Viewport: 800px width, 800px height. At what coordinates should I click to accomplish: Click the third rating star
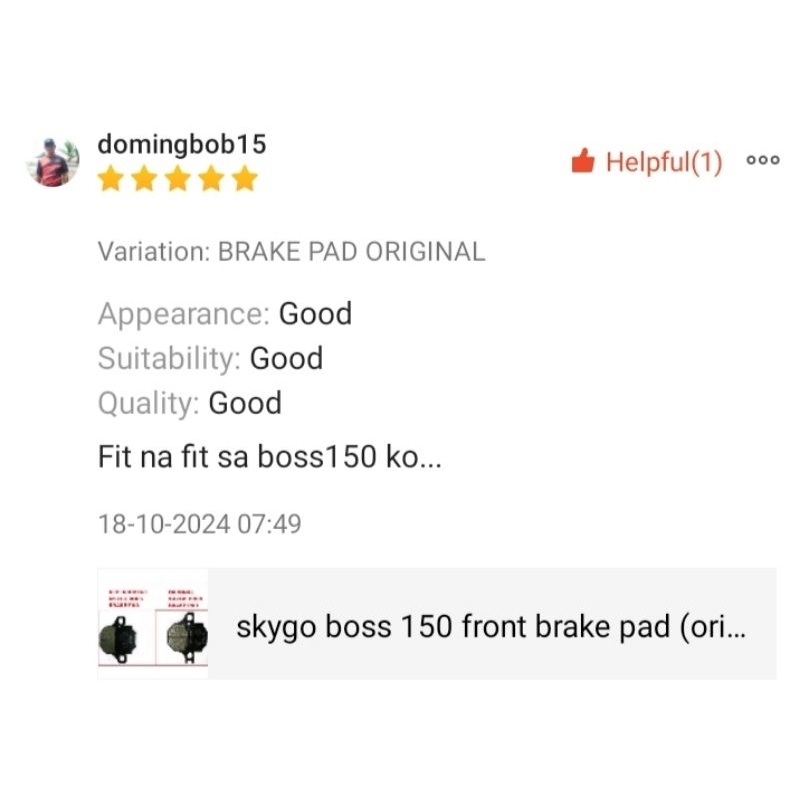[178, 179]
